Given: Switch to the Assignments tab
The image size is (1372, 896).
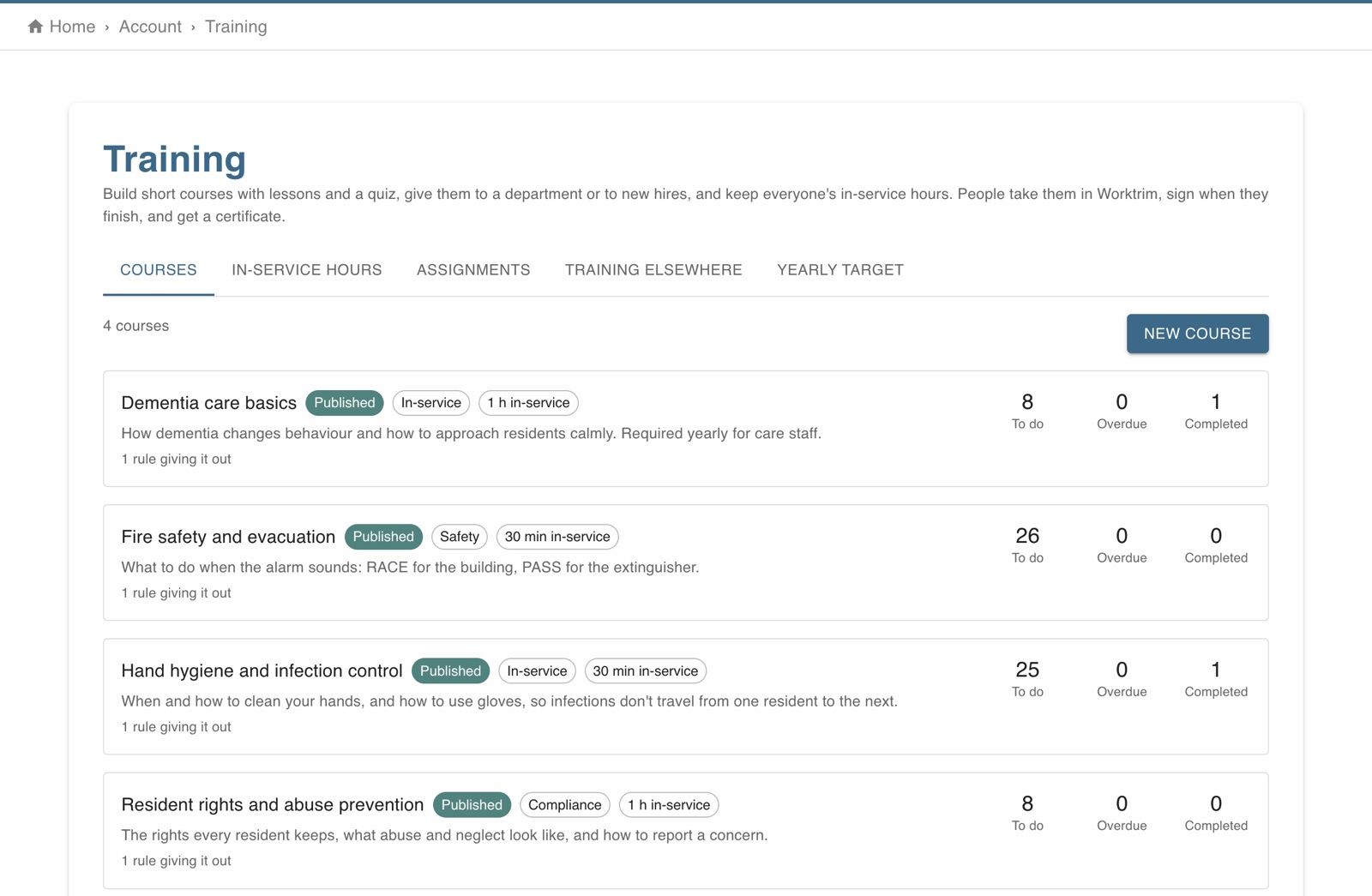Looking at the screenshot, I should [x=473, y=270].
